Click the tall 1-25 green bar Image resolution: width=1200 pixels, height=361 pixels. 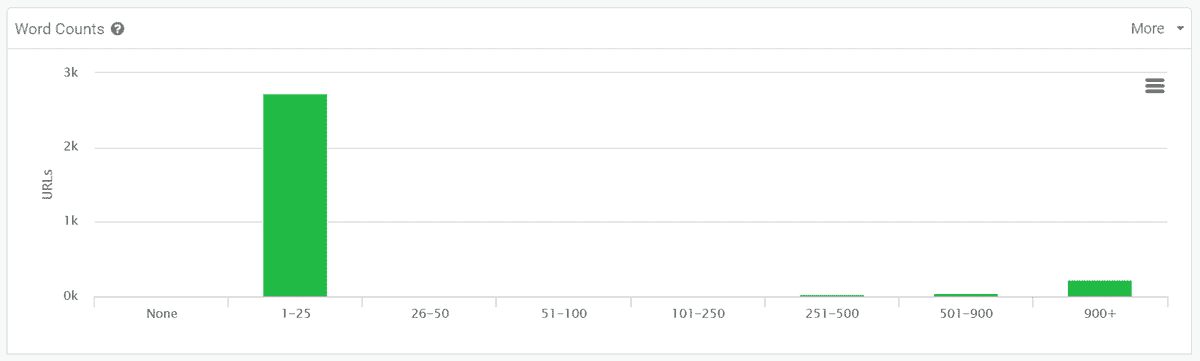(295, 195)
